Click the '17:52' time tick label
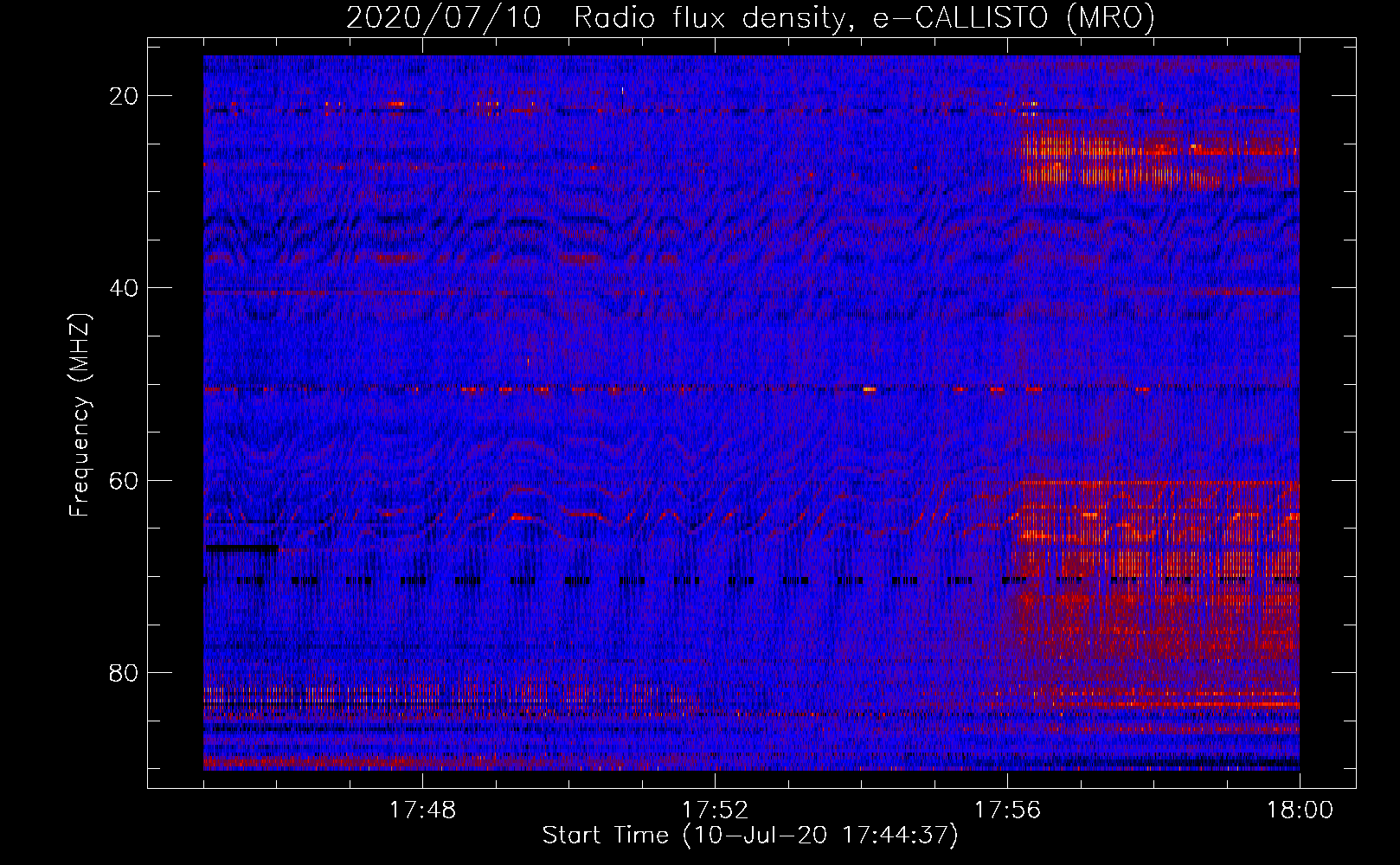The height and width of the screenshot is (865, 1400). click(x=715, y=811)
